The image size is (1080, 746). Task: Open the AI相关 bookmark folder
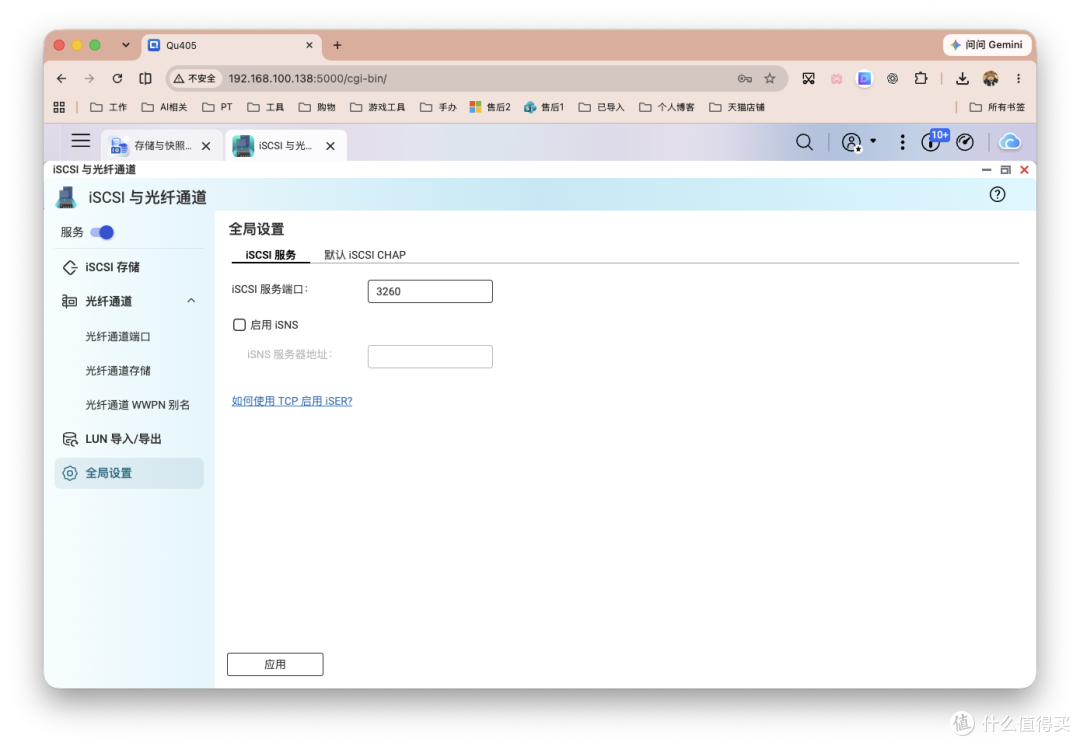tap(165, 107)
